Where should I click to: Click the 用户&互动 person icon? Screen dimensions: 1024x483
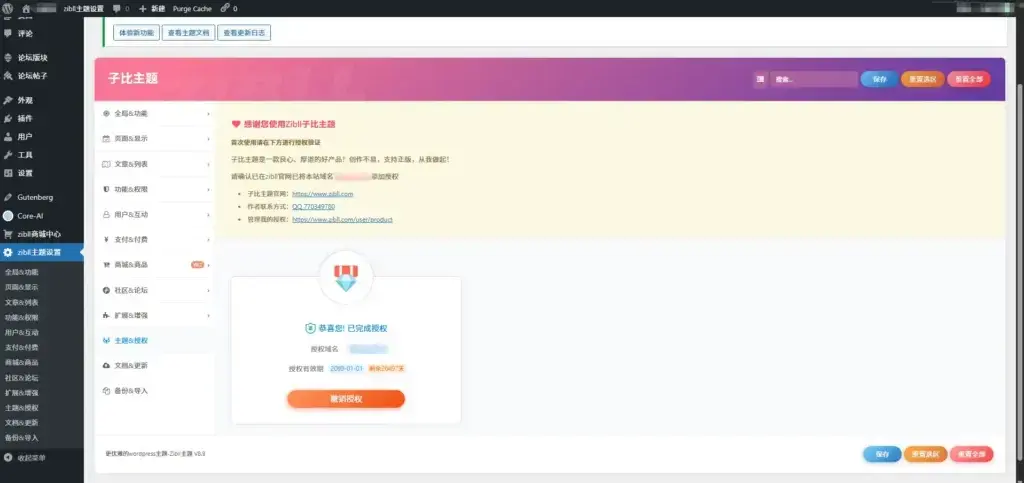(x=106, y=214)
